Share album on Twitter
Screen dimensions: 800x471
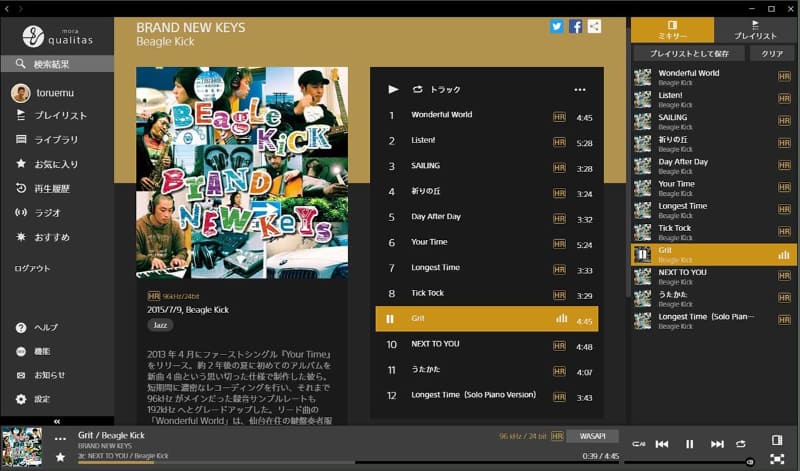click(557, 27)
